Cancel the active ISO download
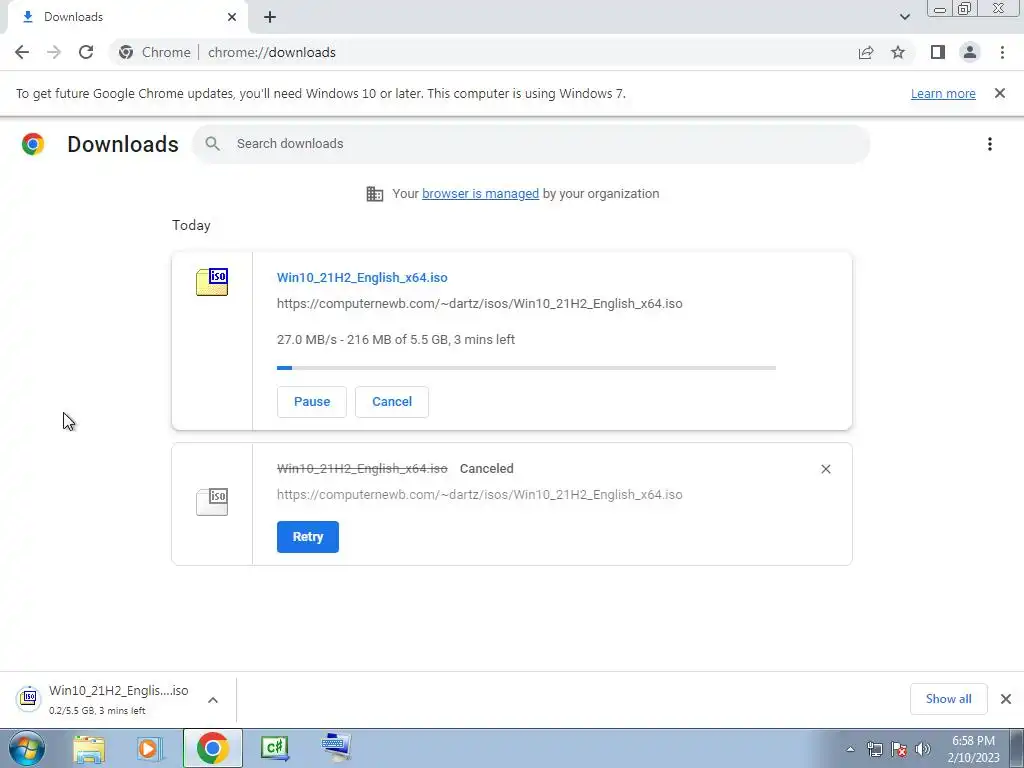Viewport: 1024px width, 768px height. (392, 402)
